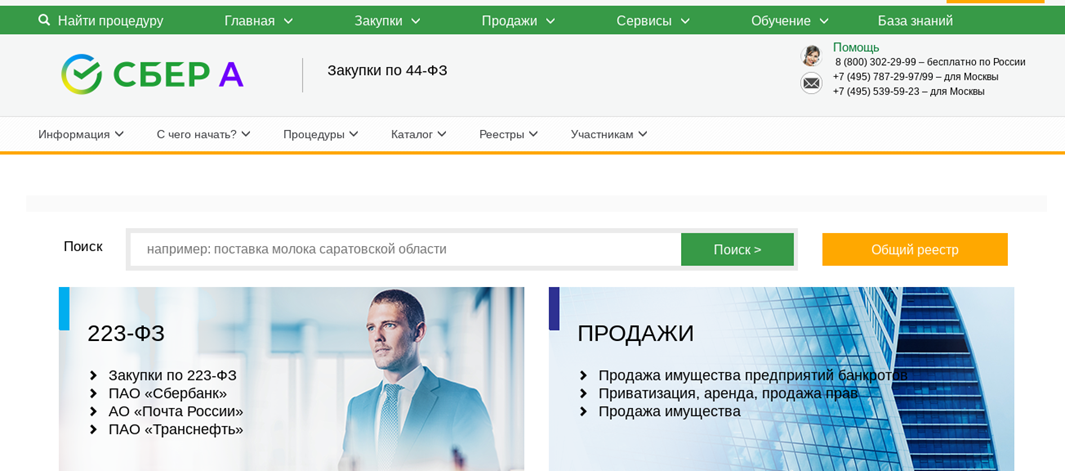Click the СБЕР А logo
This screenshot has width=1065, height=471.
pos(152,74)
